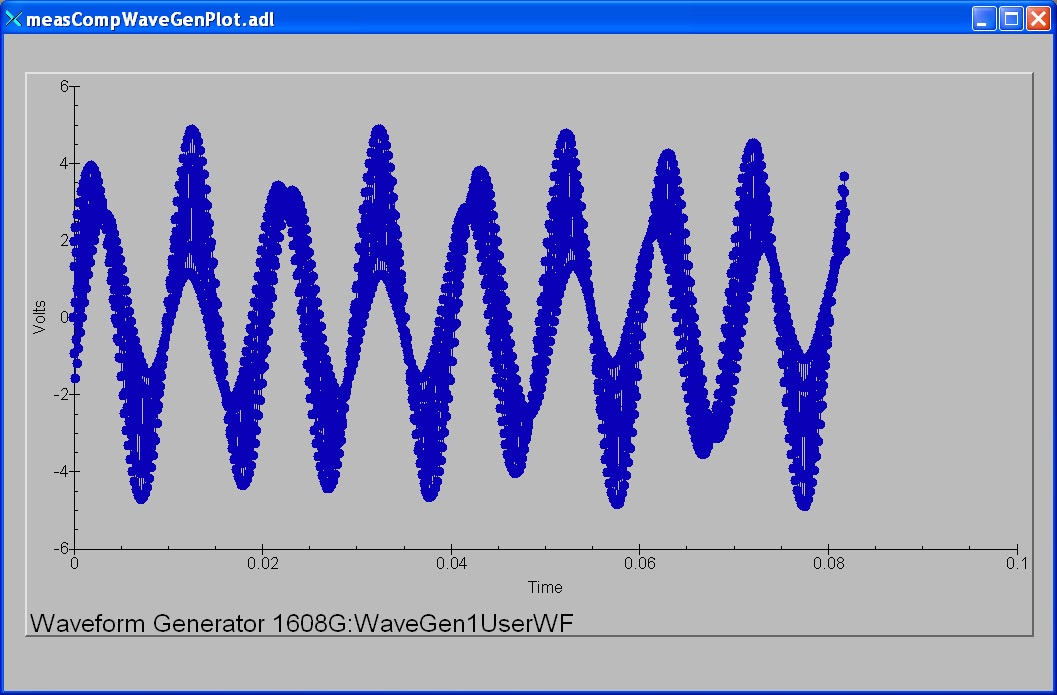Maximize the measCompWaveGenPlot.adl window
This screenshot has width=1057, height=695.
click(x=1011, y=18)
